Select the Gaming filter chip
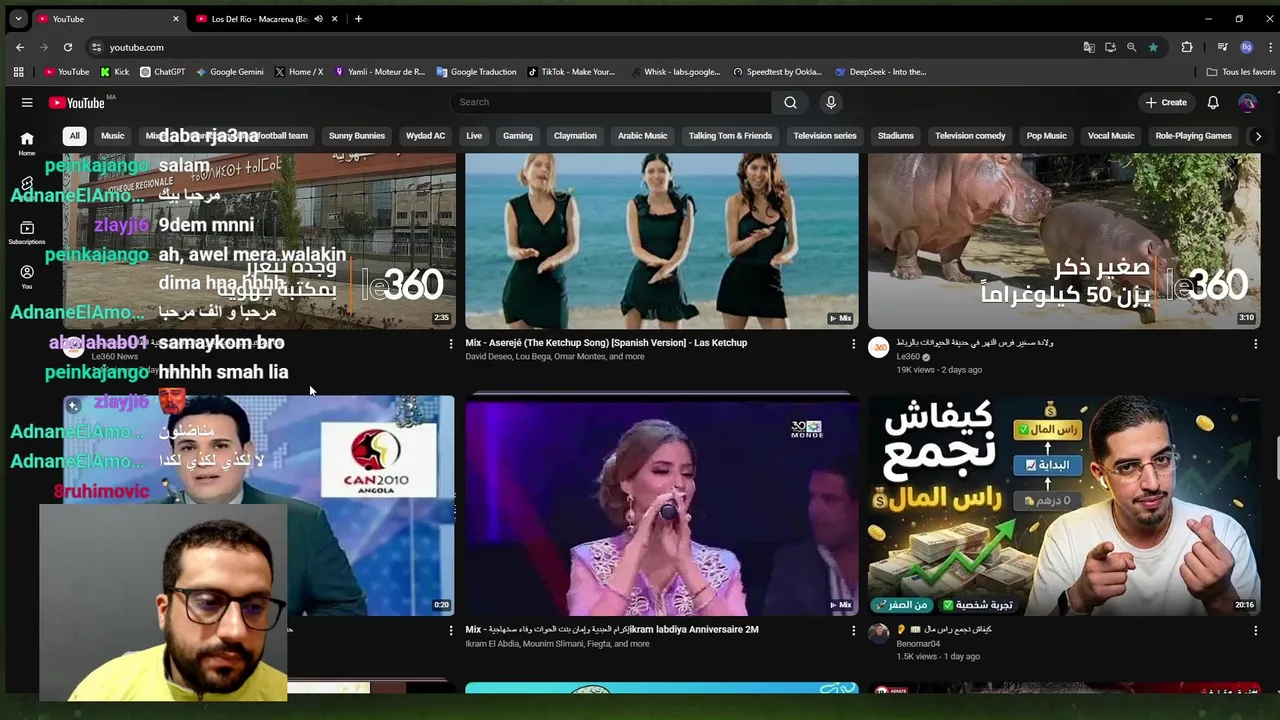Screen dimensions: 1280x720 (518, 136)
